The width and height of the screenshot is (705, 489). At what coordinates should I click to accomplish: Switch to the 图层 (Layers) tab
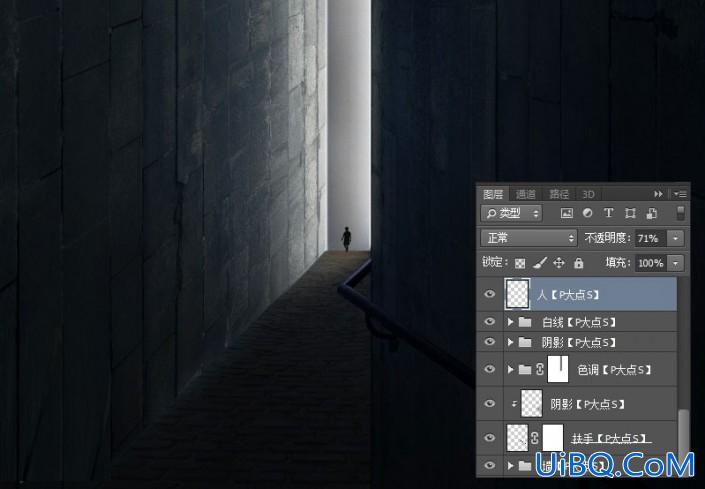[x=493, y=194]
